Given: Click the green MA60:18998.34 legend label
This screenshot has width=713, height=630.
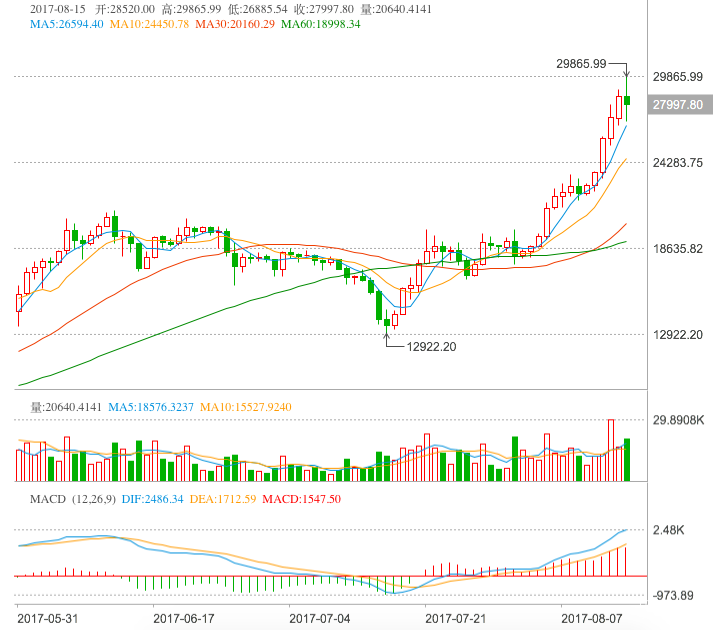Looking at the screenshot, I should pyautogui.click(x=320, y=24).
